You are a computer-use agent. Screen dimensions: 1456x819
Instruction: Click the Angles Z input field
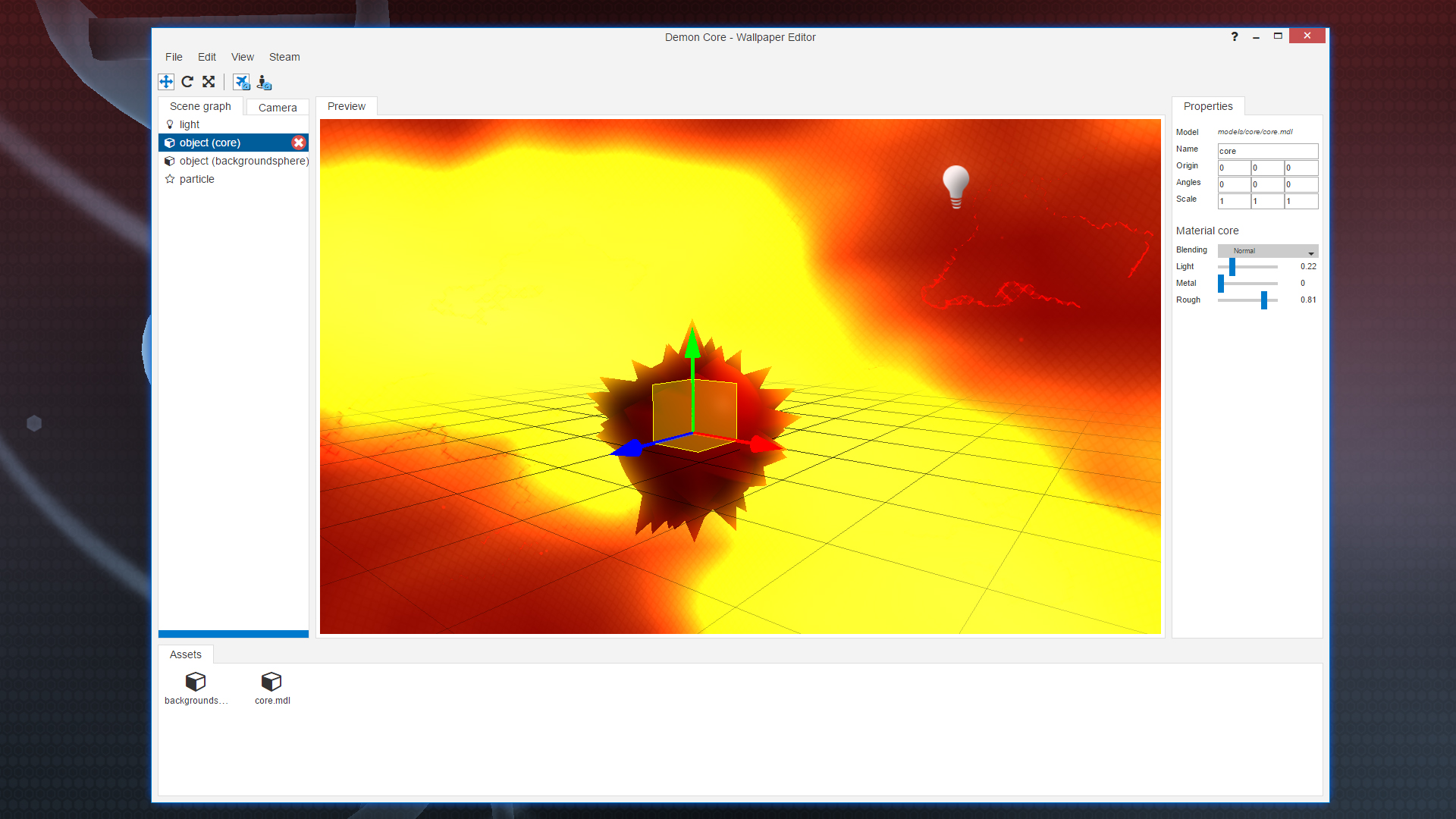[1301, 184]
